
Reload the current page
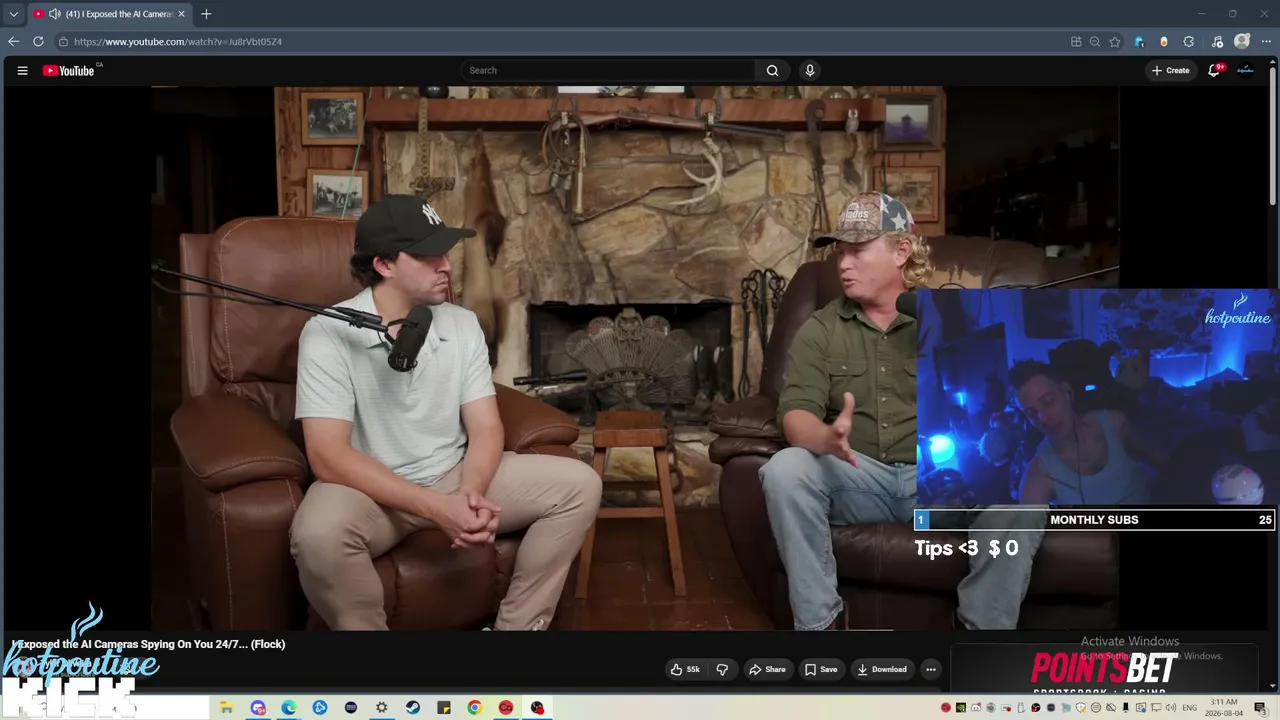tap(38, 42)
